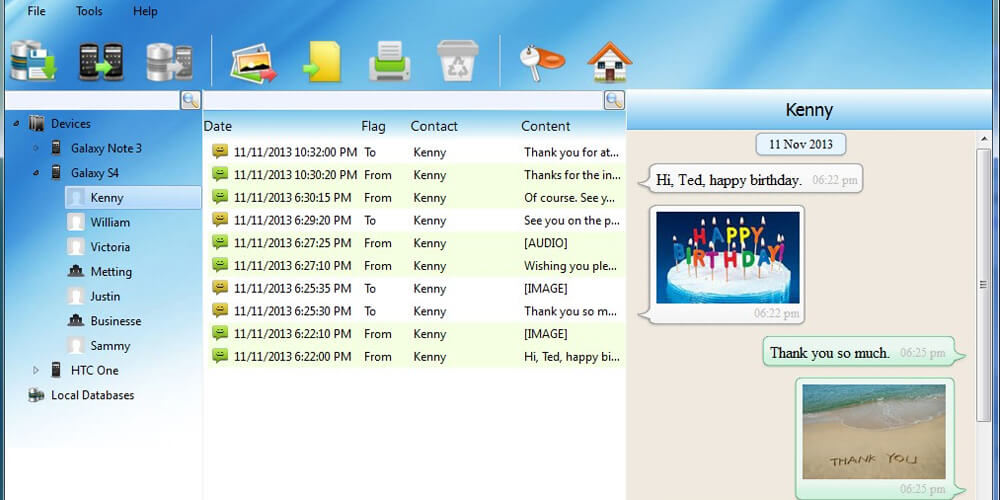
Task: Click the 11 Nov 2013 date label
Action: coord(800,144)
